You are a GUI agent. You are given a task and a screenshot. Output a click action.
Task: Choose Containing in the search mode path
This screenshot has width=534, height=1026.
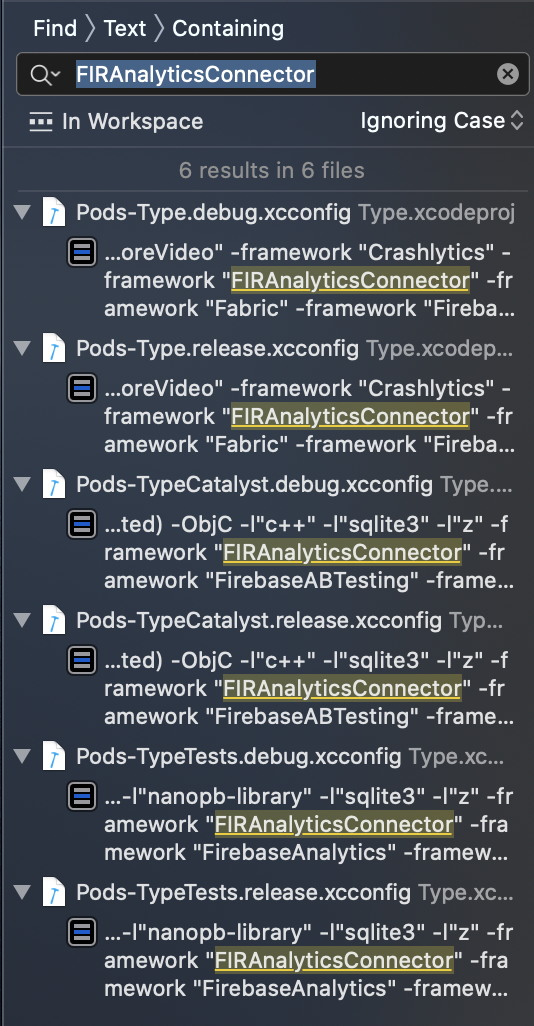point(228,29)
